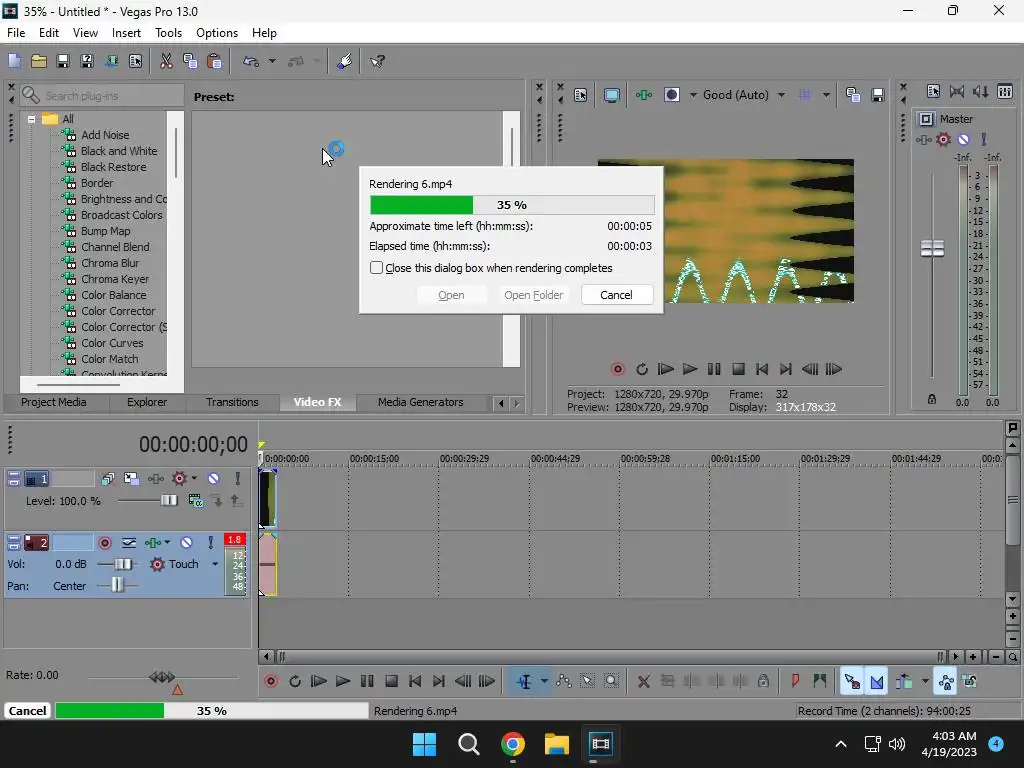Switch to the Project Media tab
The width and height of the screenshot is (1024, 768).
click(54, 402)
